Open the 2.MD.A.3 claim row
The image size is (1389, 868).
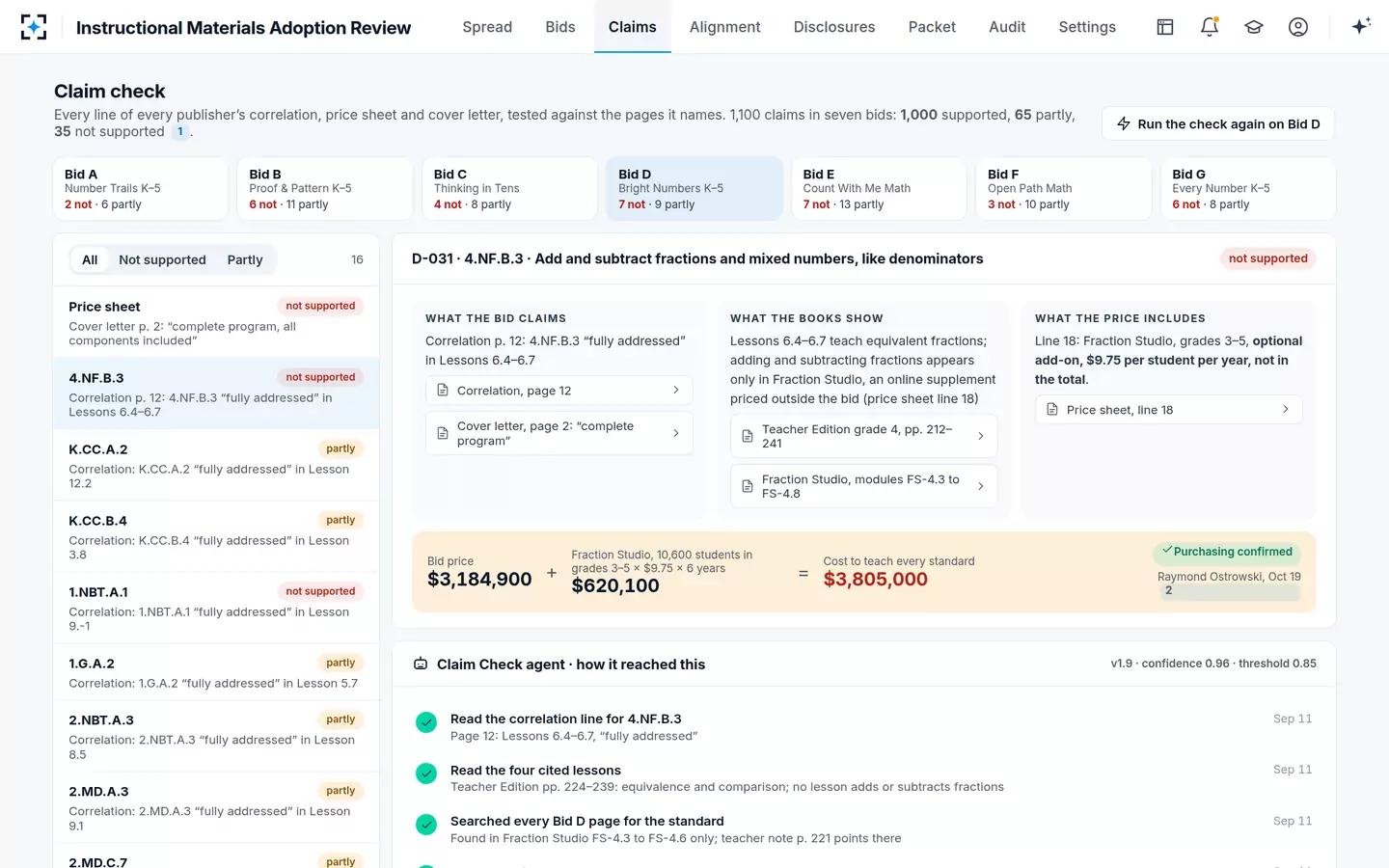(x=216, y=807)
